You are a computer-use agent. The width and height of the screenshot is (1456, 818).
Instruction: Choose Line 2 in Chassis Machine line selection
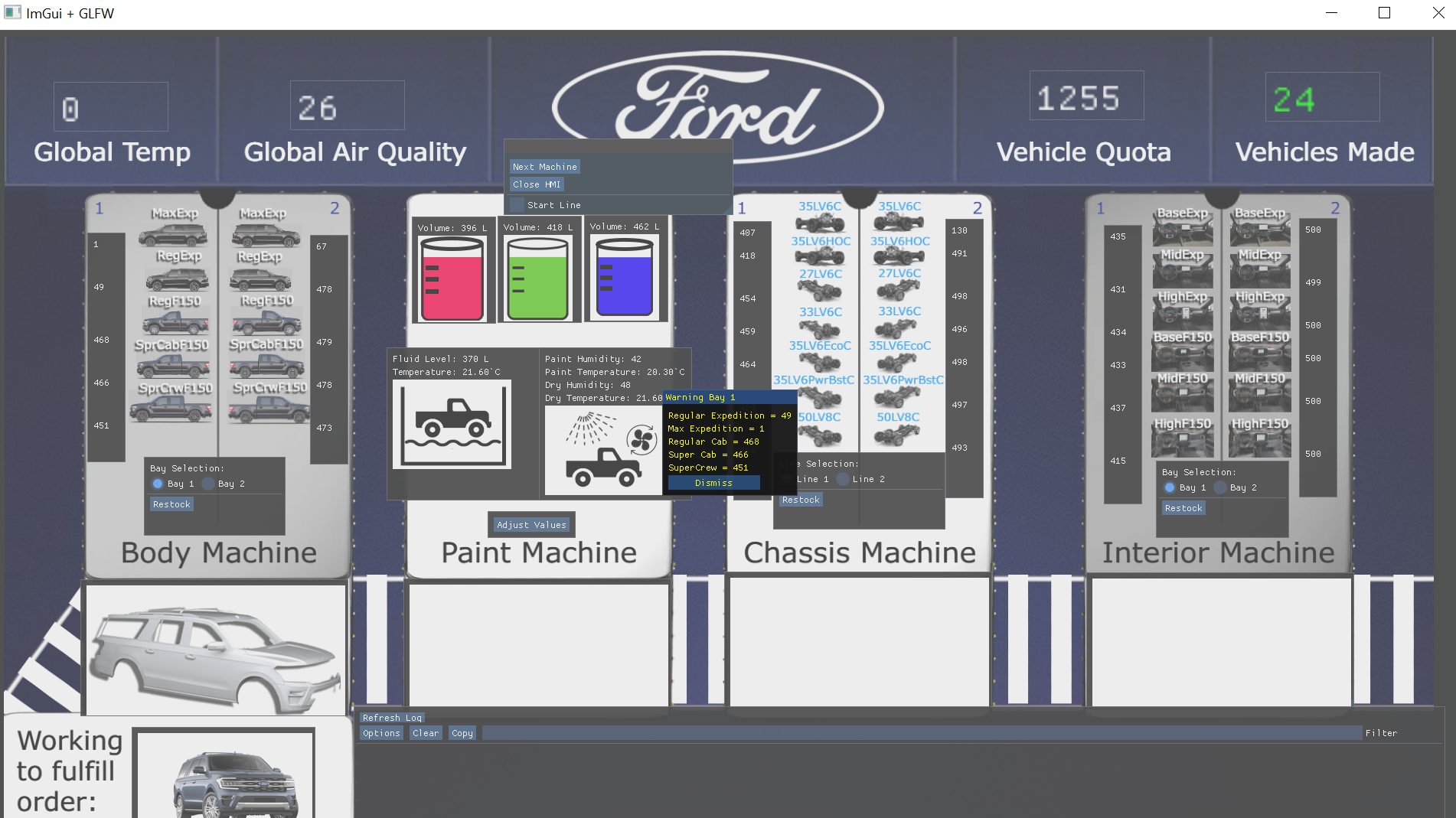[x=842, y=479]
